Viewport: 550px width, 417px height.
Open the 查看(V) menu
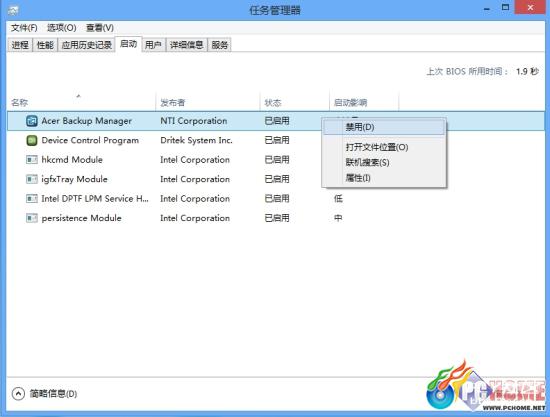coord(100,28)
